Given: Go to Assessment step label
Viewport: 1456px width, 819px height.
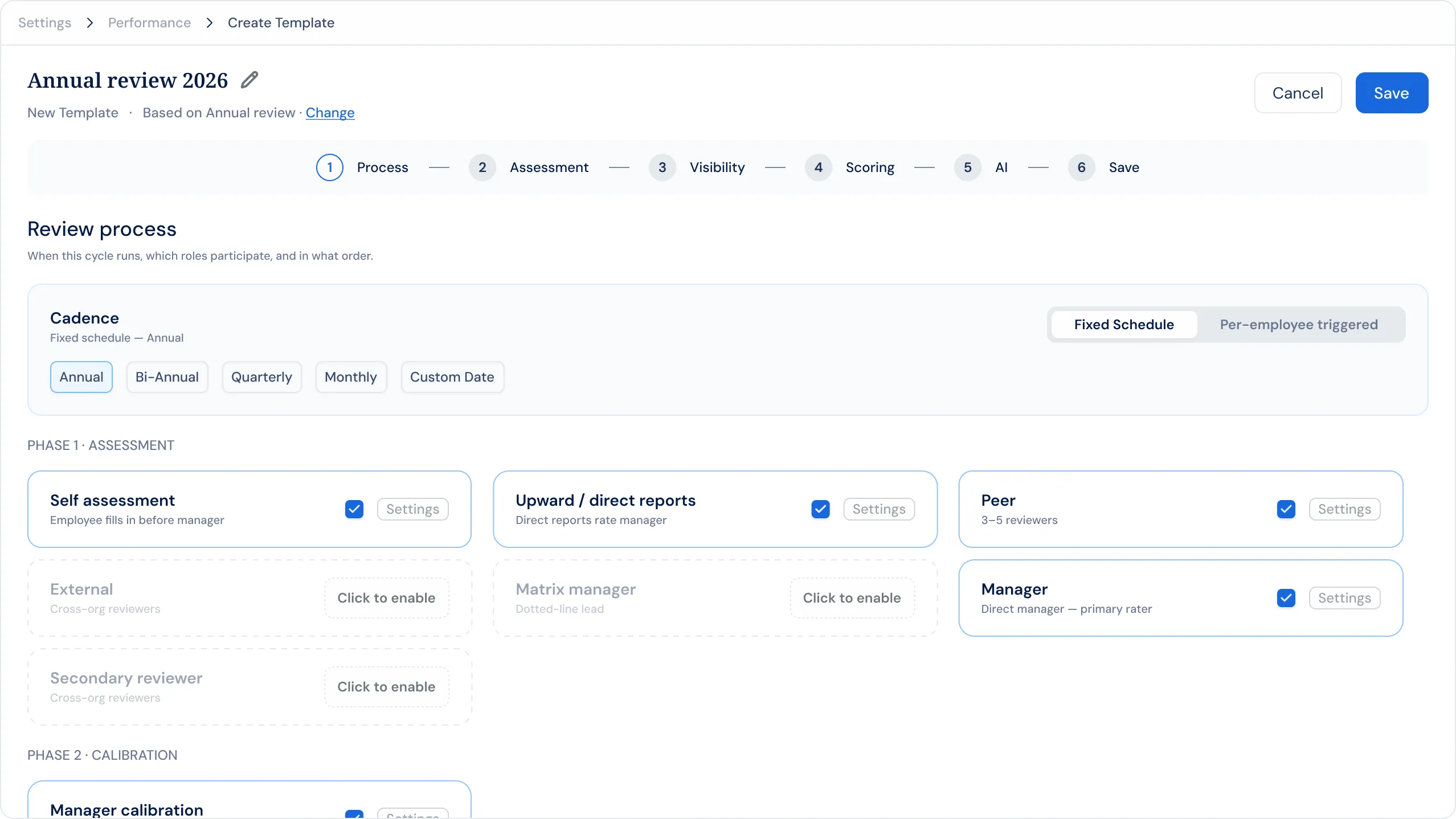Looking at the screenshot, I should point(549,167).
